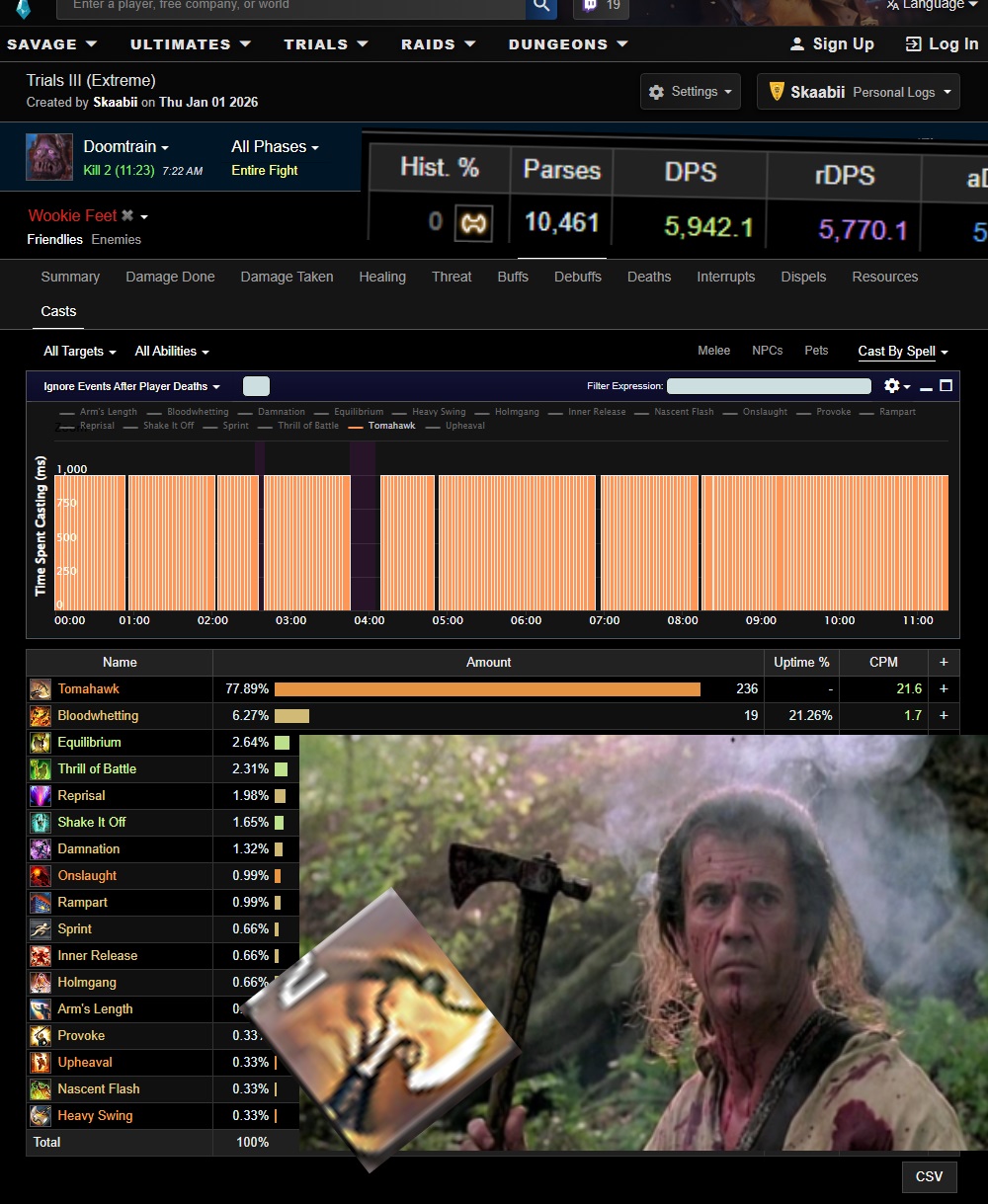This screenshot has width=988, height=1204.
Task: Click the Equilibrium ability icon
Action: pyautogui.click(x=41, y=743)
